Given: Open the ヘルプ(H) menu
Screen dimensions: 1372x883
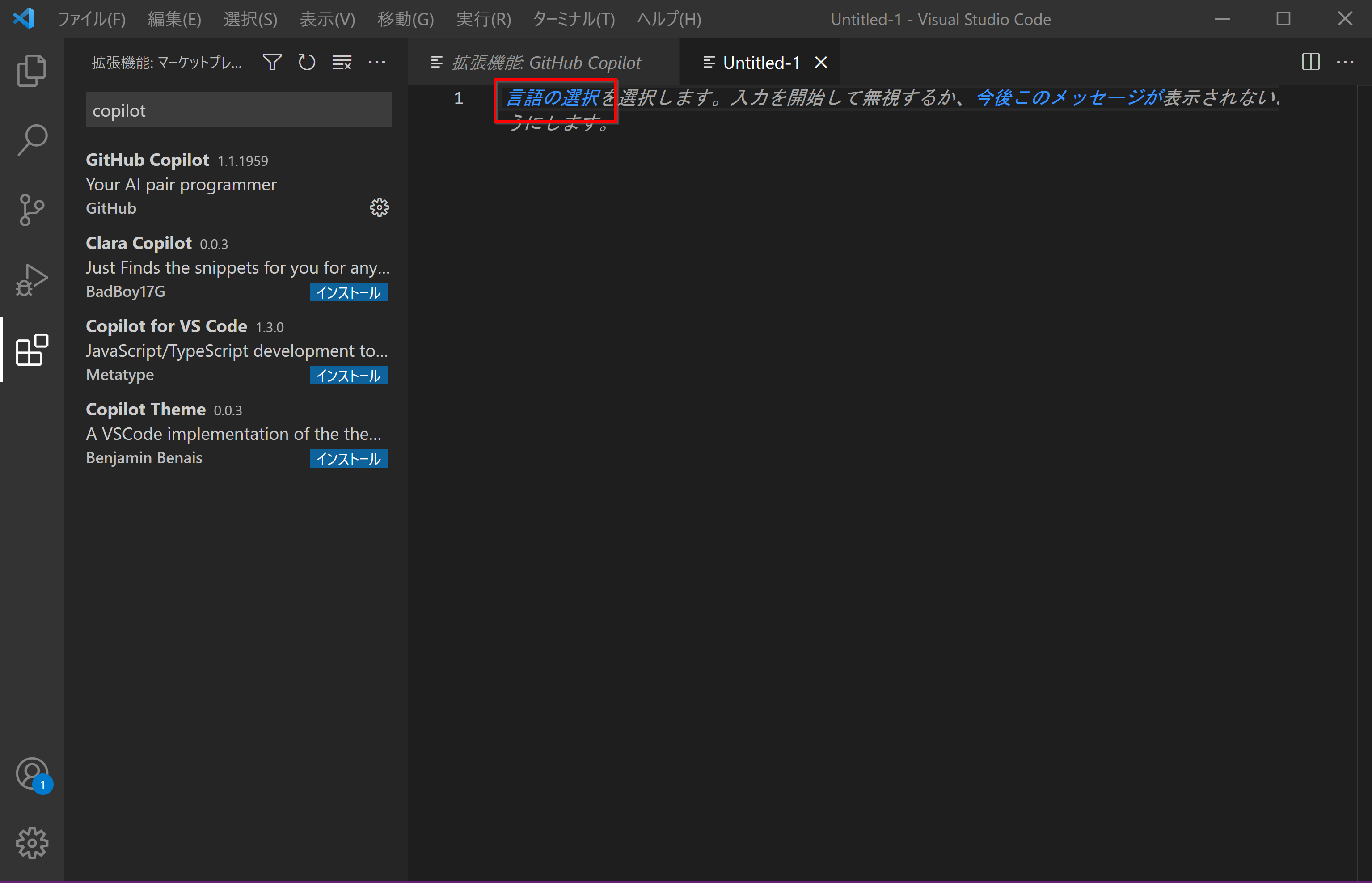Looking at the screenshot, I should point(669,20).
